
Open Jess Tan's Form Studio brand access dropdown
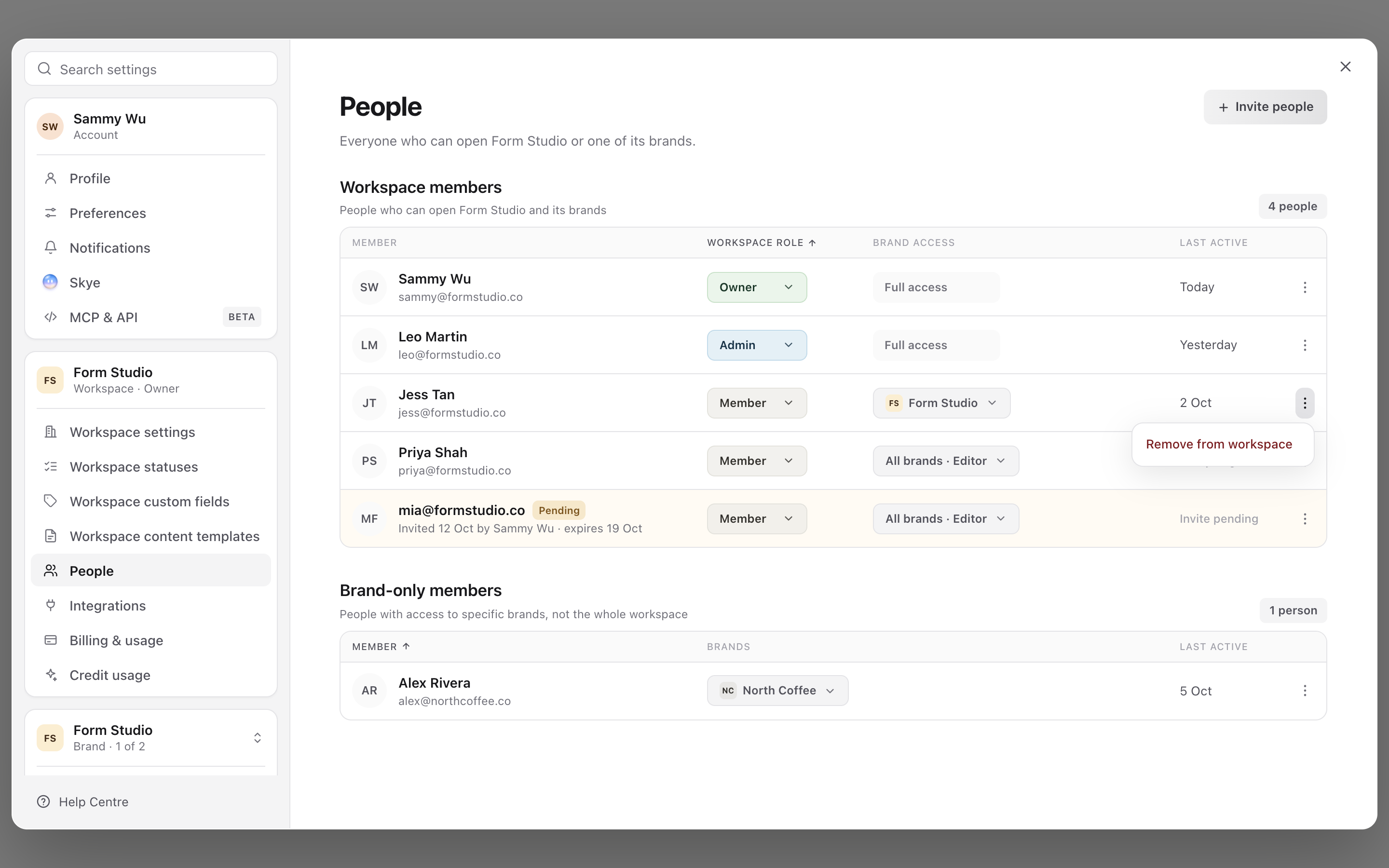(x=941, y=403)
